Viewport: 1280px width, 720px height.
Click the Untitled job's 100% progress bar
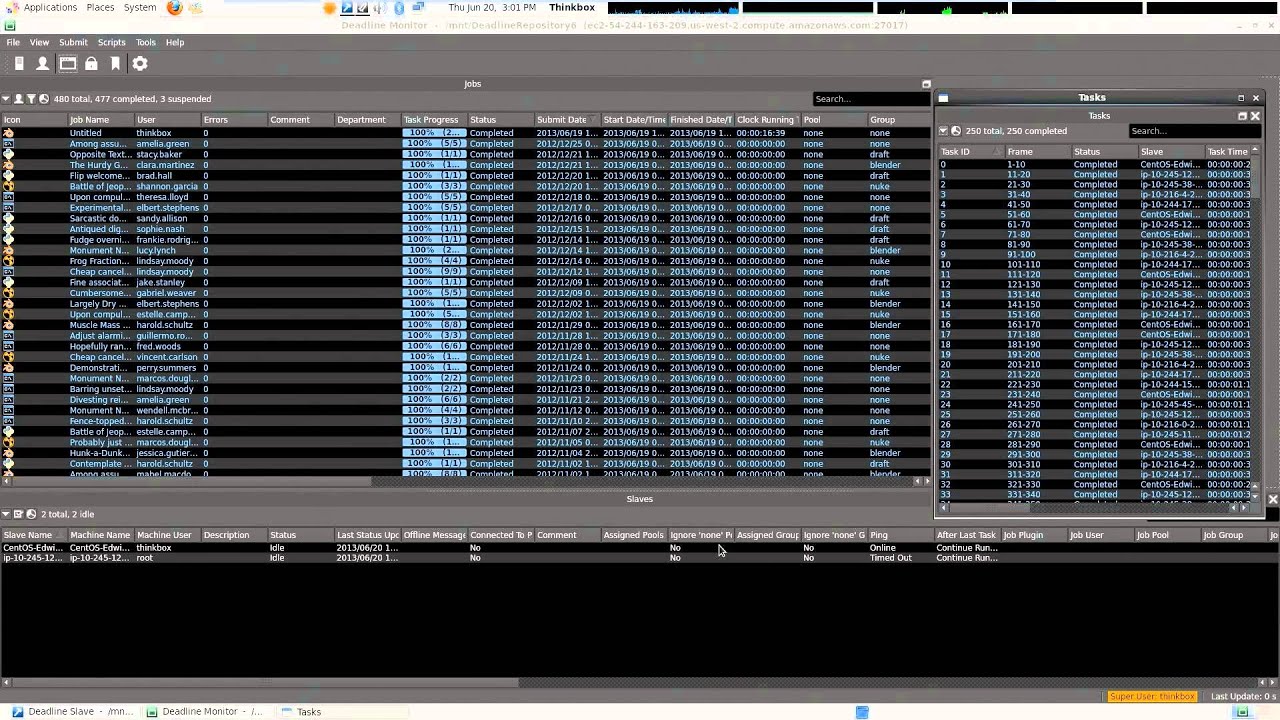(x=434, y=133)
